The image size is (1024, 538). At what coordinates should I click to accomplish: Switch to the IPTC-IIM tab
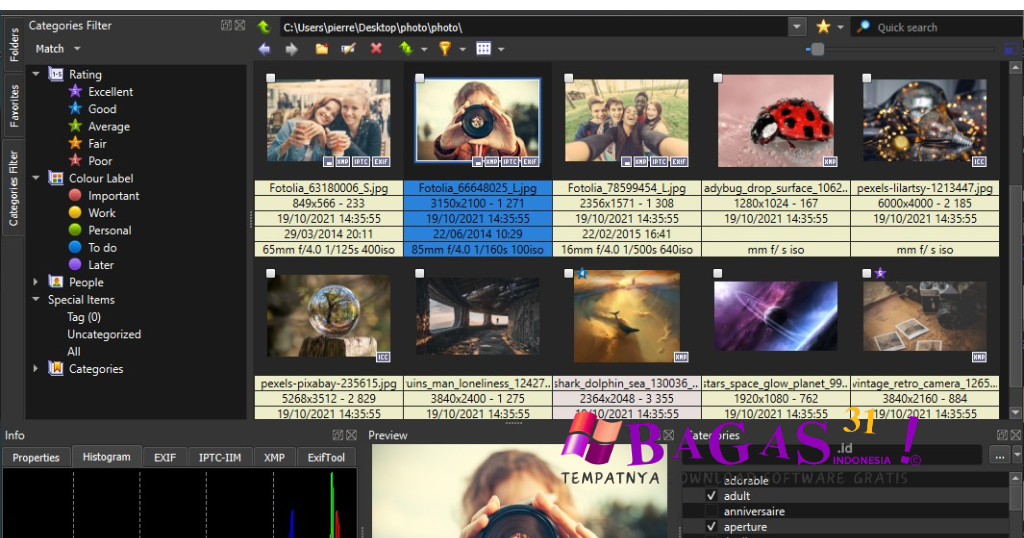219,458
